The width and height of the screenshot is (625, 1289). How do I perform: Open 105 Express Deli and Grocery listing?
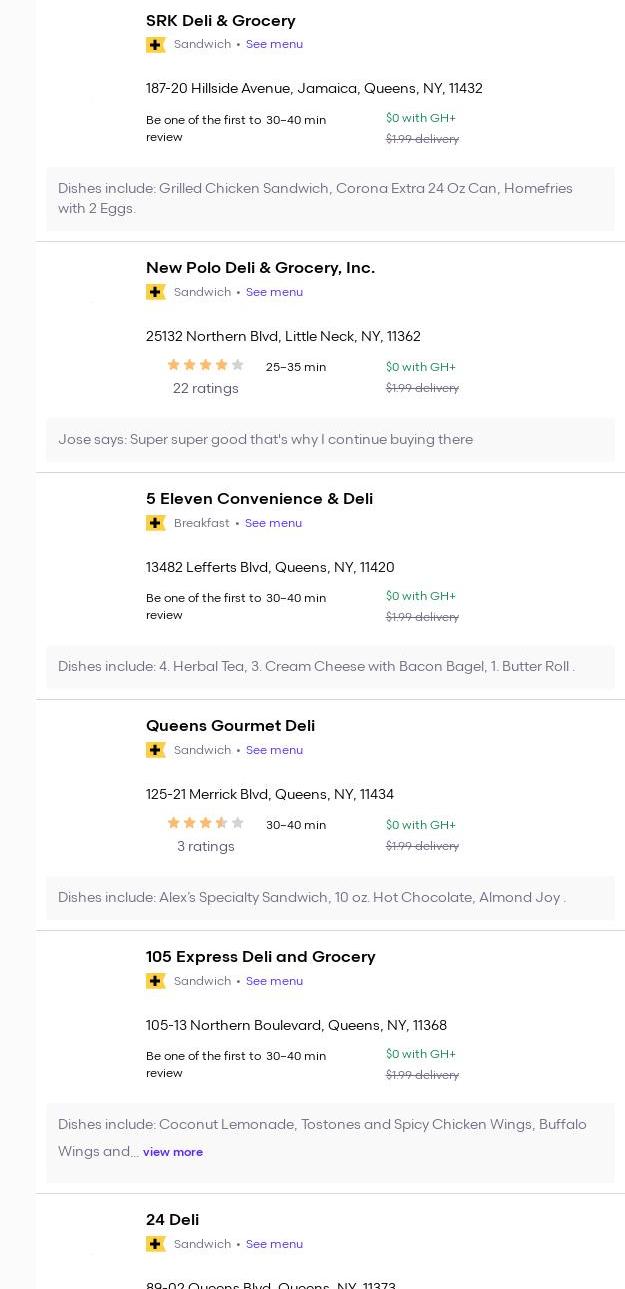260,956
